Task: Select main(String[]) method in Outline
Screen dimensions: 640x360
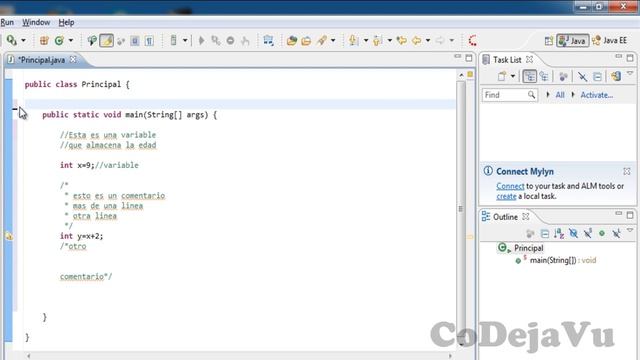Action: point(556,260)
